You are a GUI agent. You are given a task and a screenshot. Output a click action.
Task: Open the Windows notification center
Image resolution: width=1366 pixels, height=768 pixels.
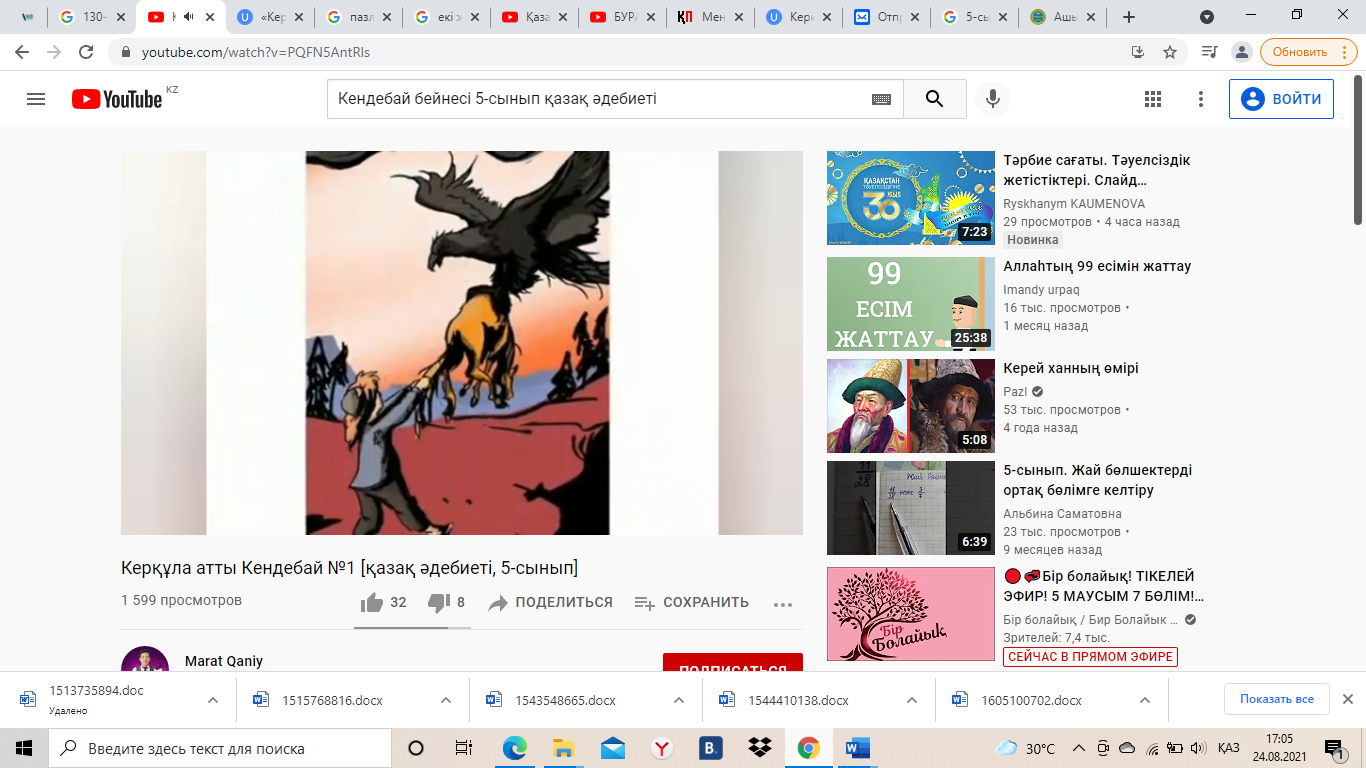1334,748
